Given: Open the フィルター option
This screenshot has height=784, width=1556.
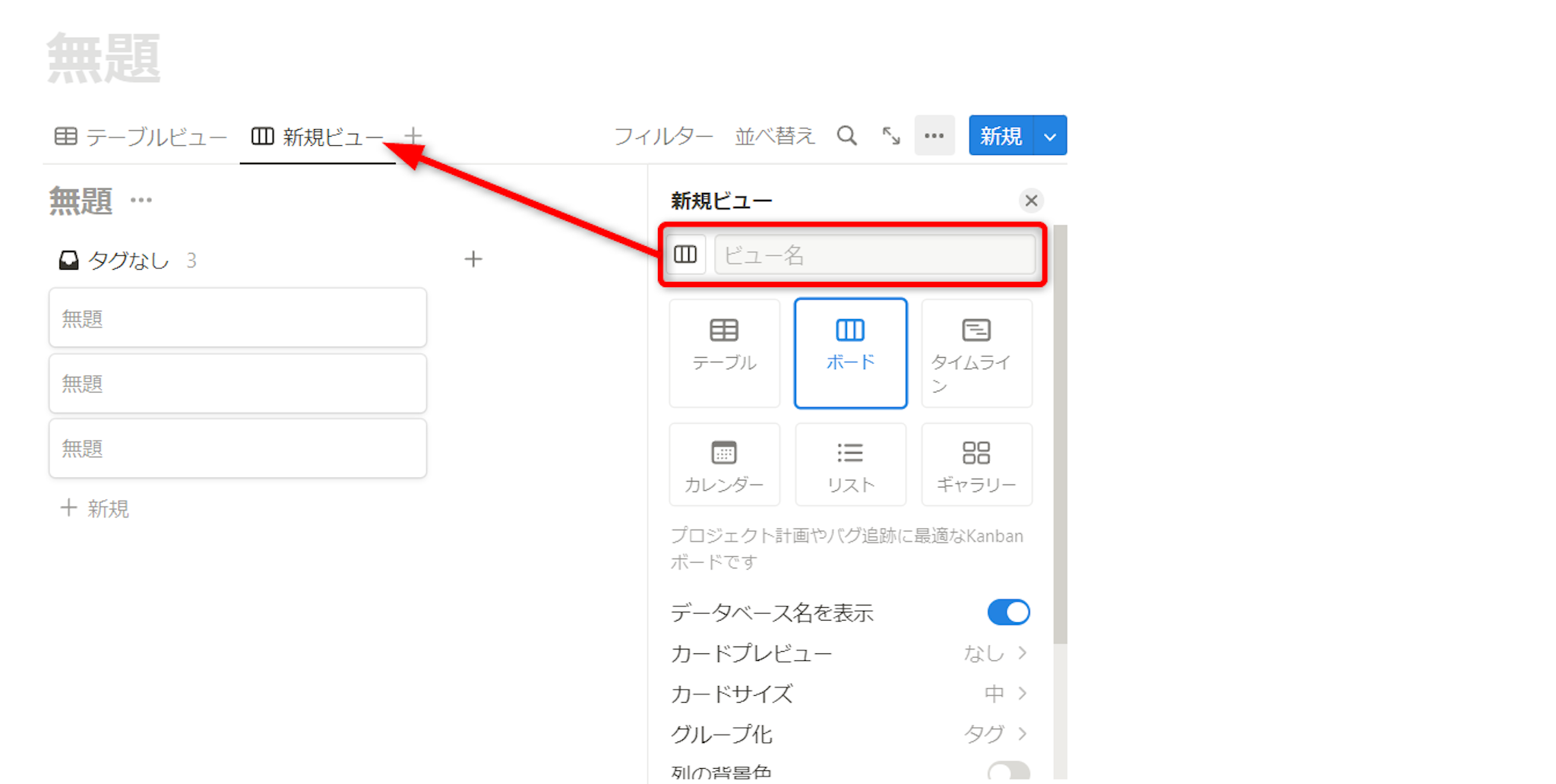Looking at the screenshot, I should [x=663, y=137].
